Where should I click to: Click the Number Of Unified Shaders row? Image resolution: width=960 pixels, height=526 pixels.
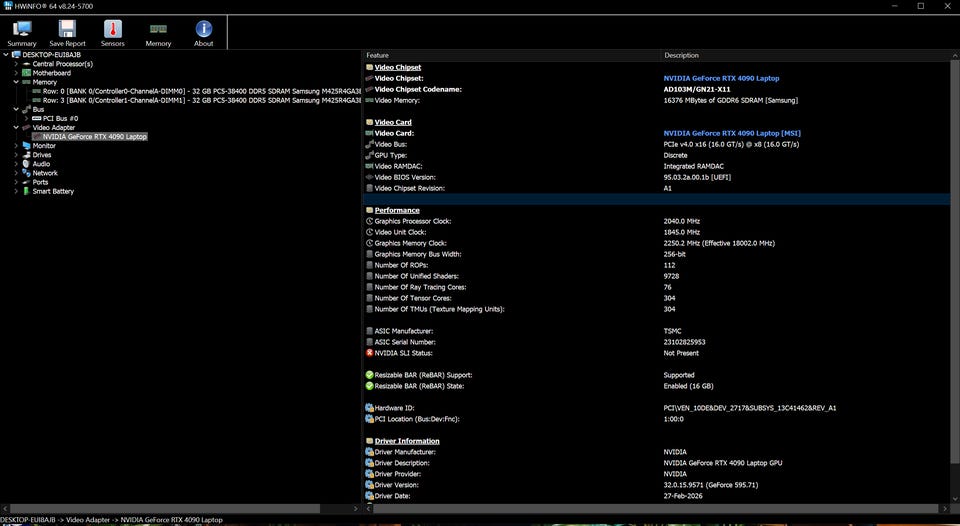pos(656,276)
